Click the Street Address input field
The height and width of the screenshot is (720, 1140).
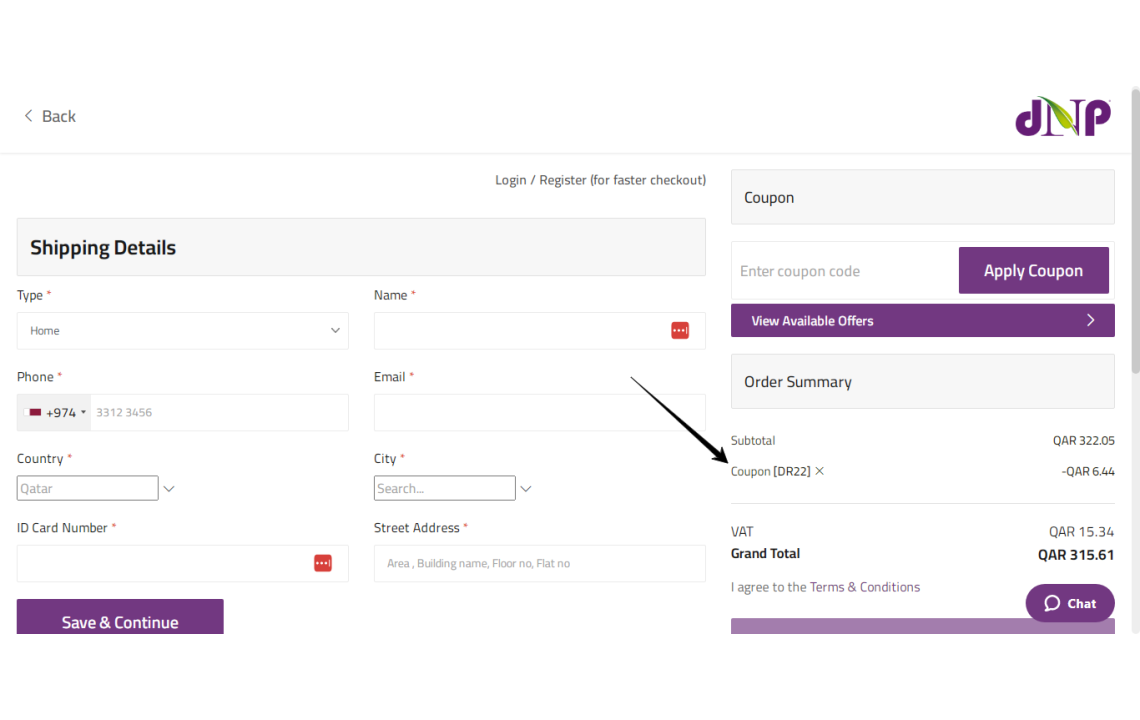(x=539, y=563)
